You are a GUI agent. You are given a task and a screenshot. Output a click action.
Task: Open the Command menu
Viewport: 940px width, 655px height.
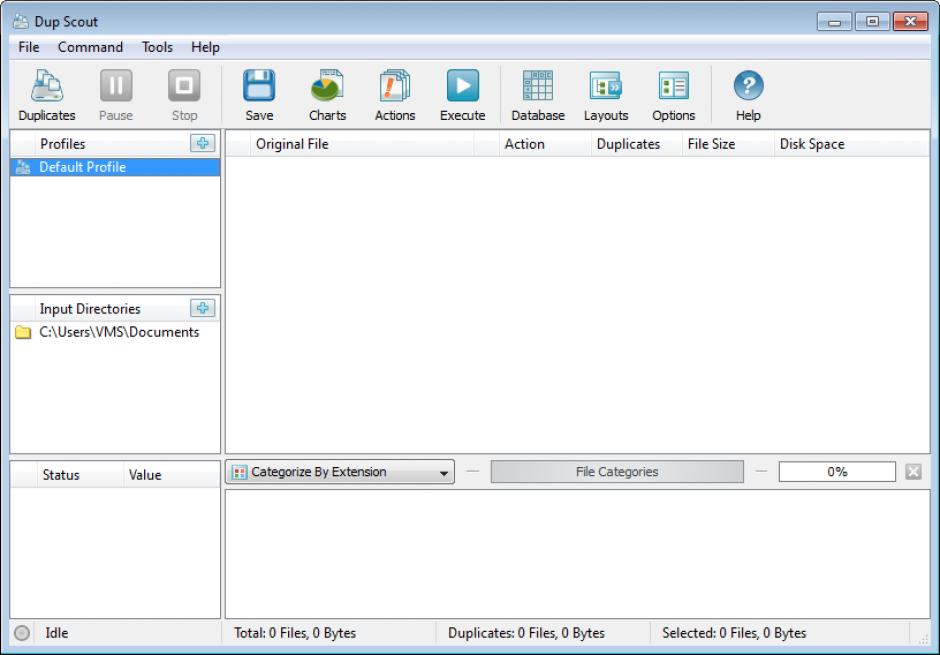coord(90,47)
